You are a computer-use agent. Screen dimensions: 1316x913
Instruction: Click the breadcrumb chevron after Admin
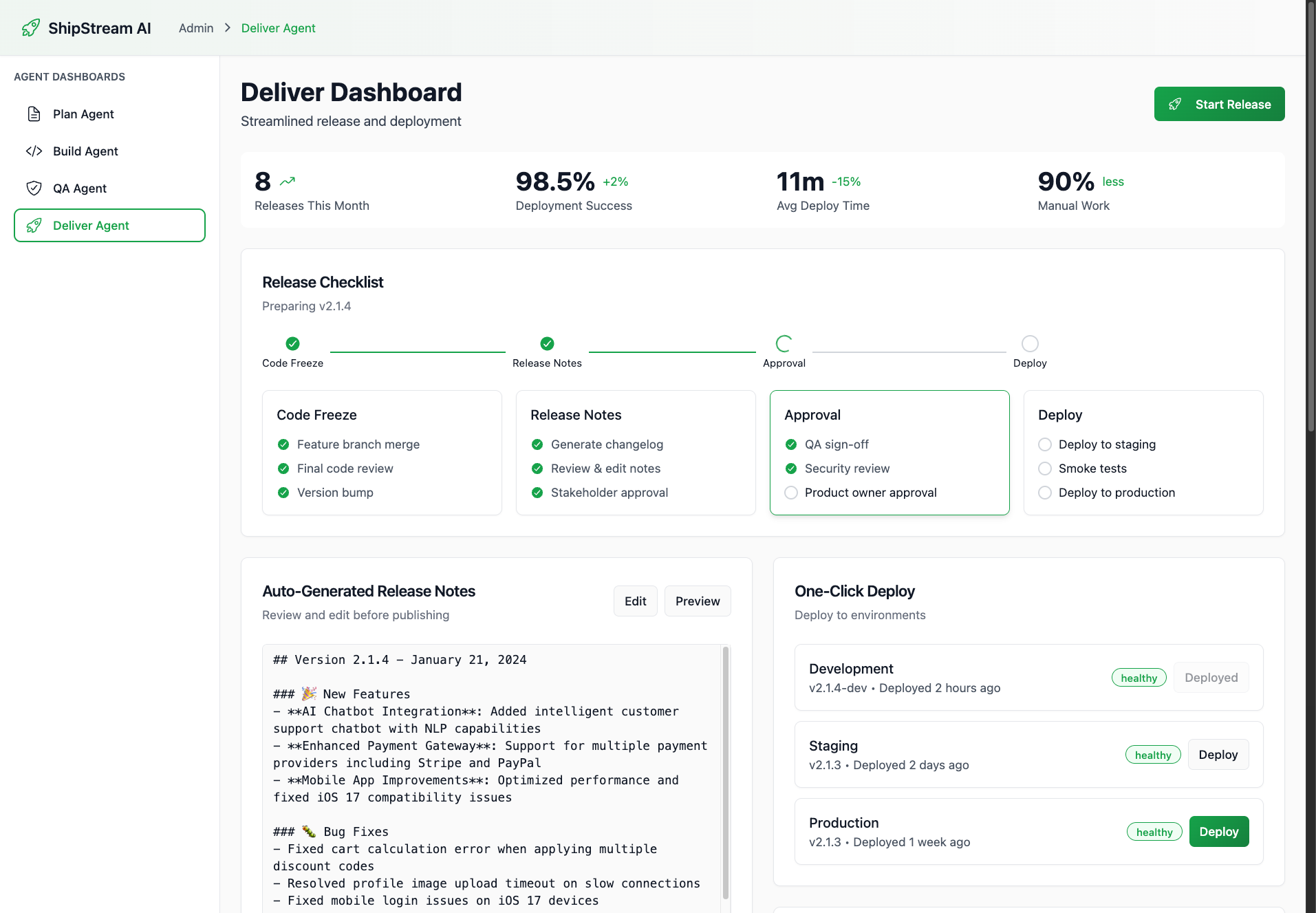click(228, 28)
